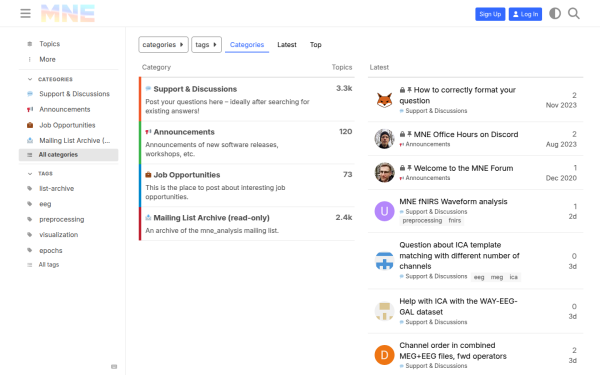Click the 2.4k topics count
Screen dimensions: 600x375
point(344,217)
